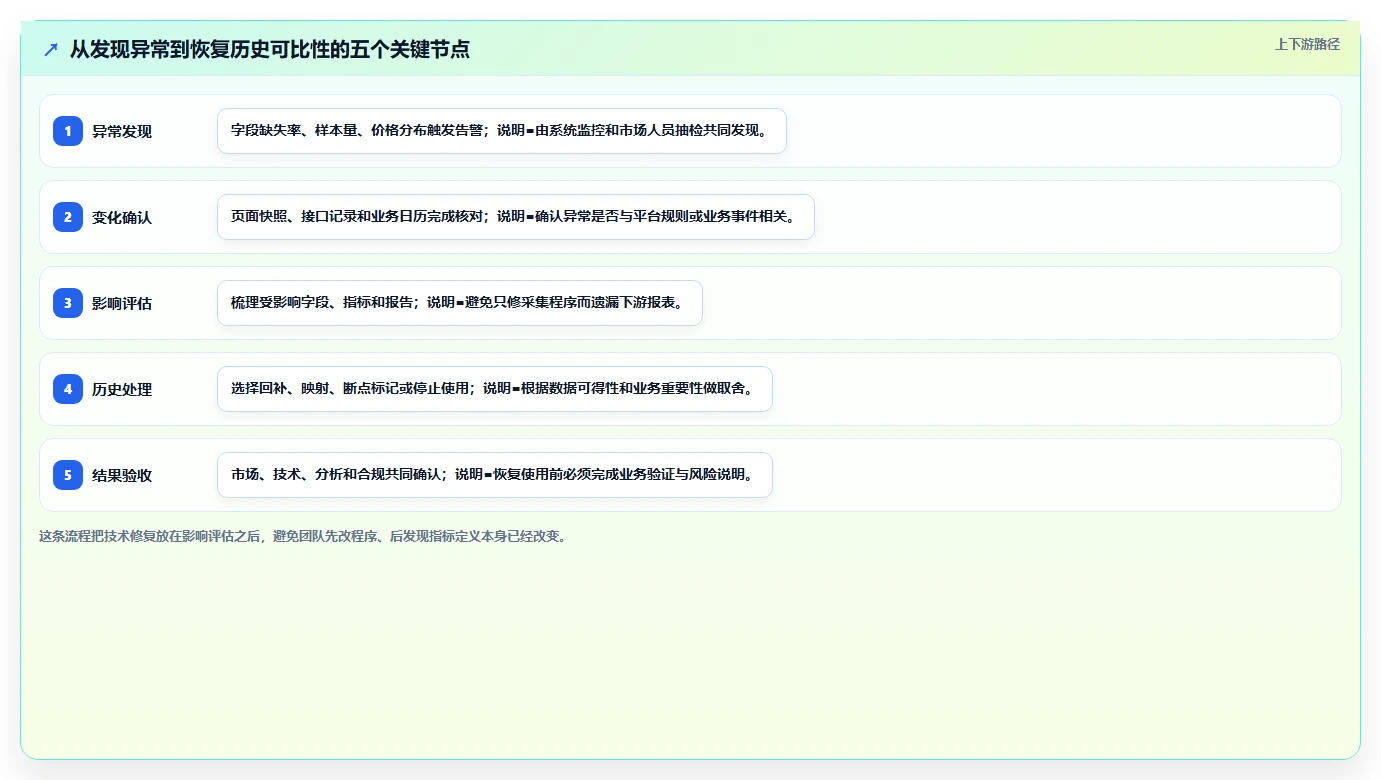Image resolution: width=1381 pixels, height=780 pixels.
Task: Open the description box starting with 选择回补
Action: (495, 389)
